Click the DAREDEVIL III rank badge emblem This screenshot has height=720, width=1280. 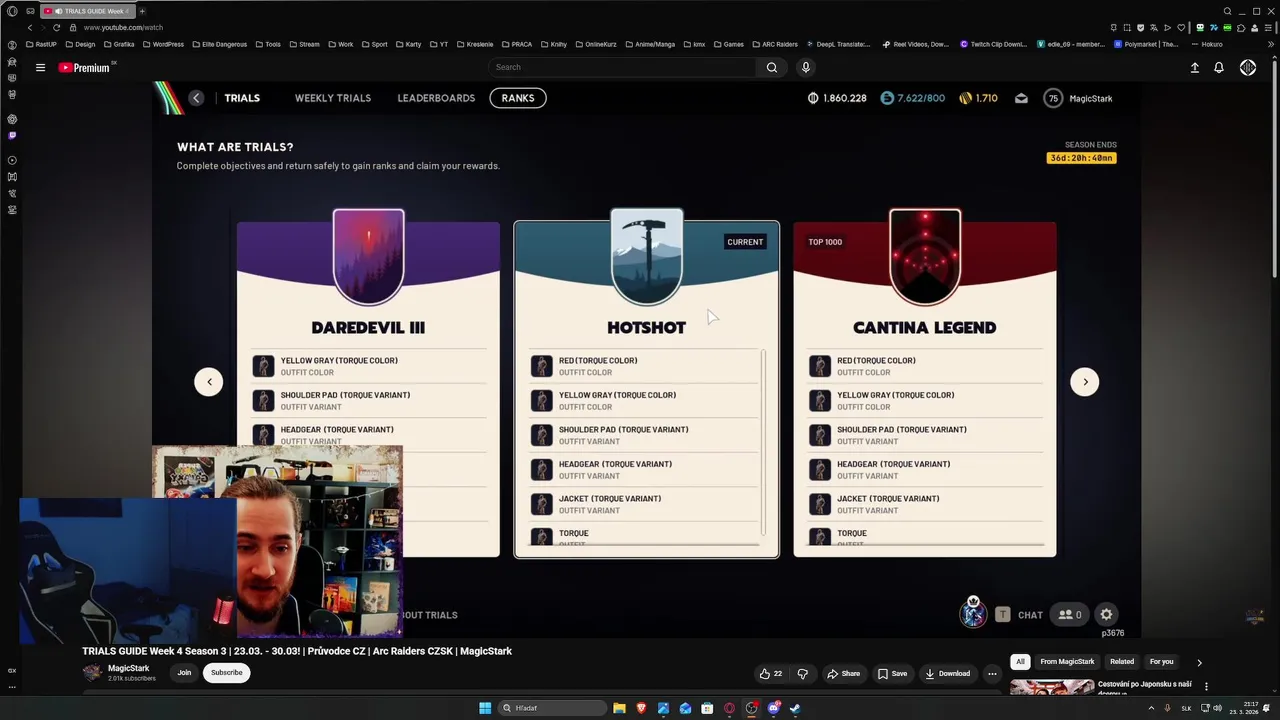pos(369,257)
